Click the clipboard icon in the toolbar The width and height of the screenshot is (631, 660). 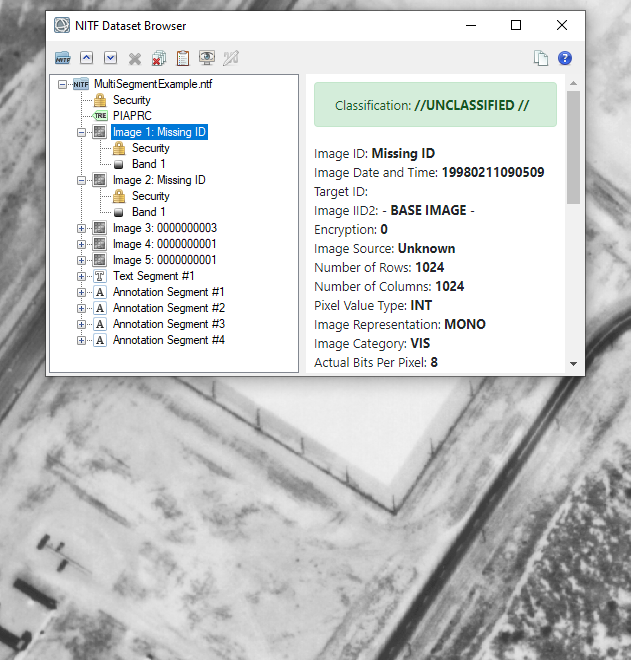(182, 59)
